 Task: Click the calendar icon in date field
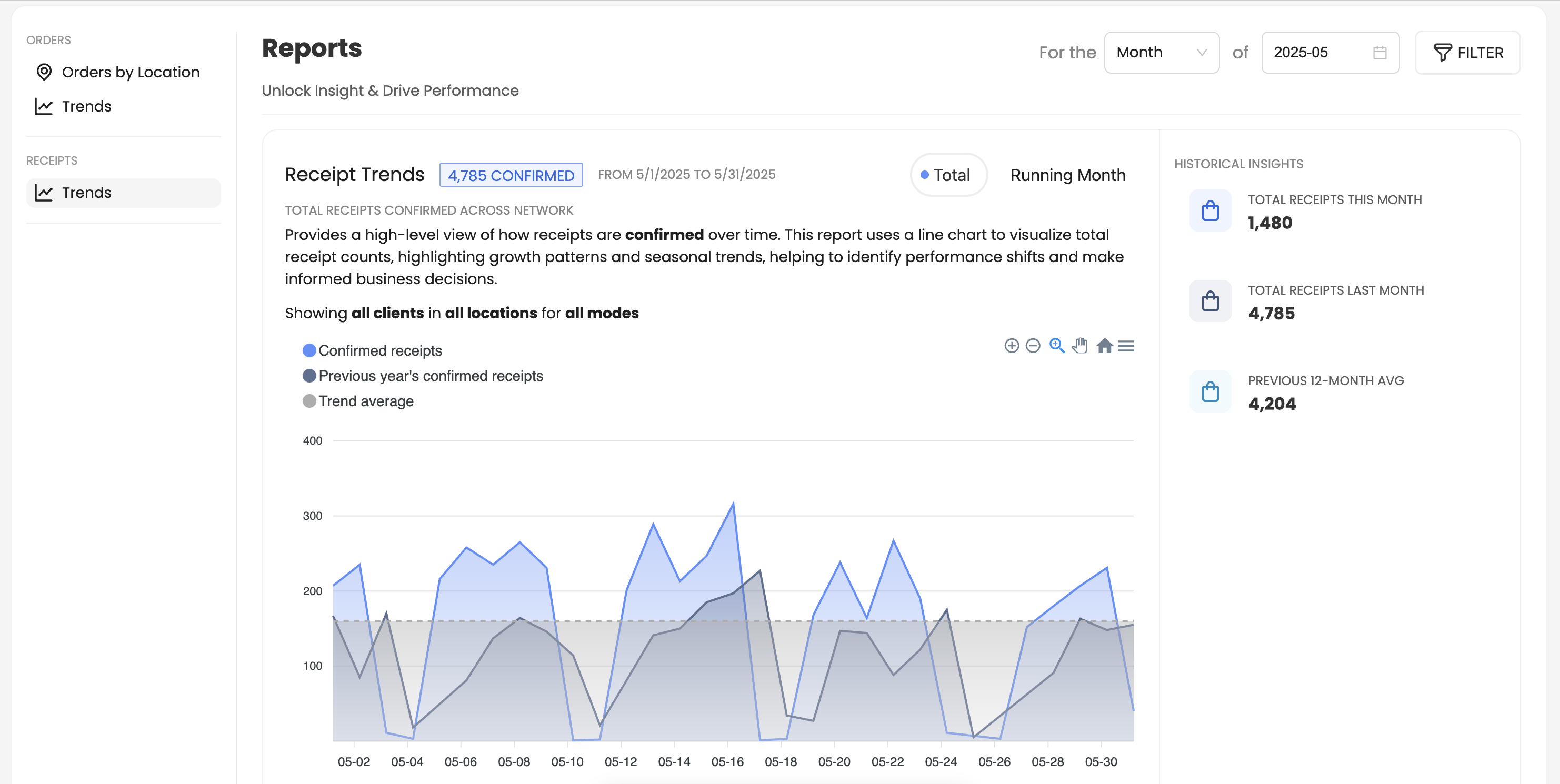pyautogui.click(x=1379, y=53)
